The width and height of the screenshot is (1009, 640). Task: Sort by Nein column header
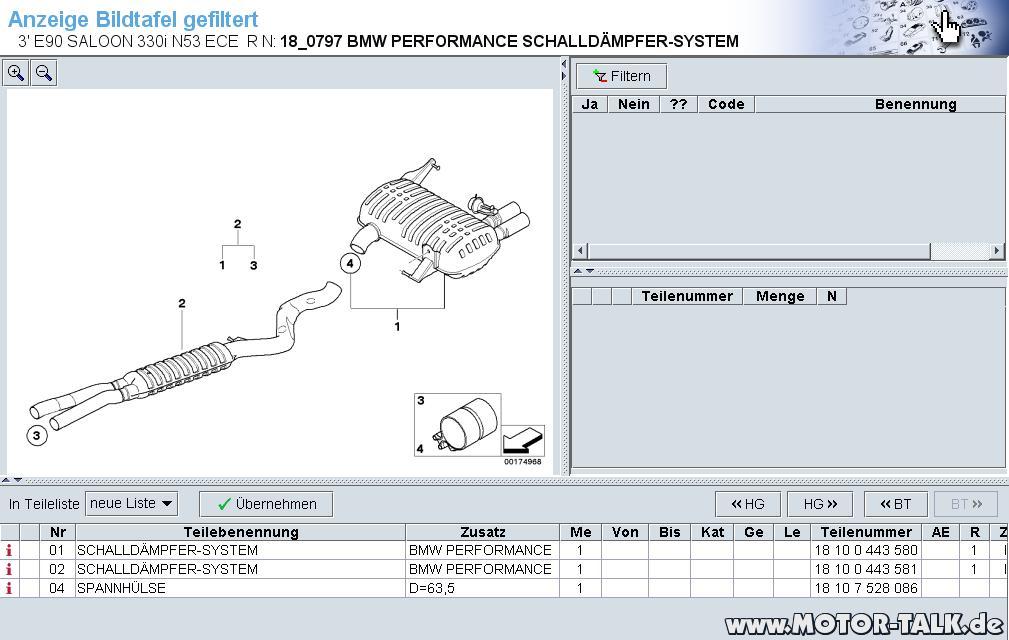pos(634,104)
